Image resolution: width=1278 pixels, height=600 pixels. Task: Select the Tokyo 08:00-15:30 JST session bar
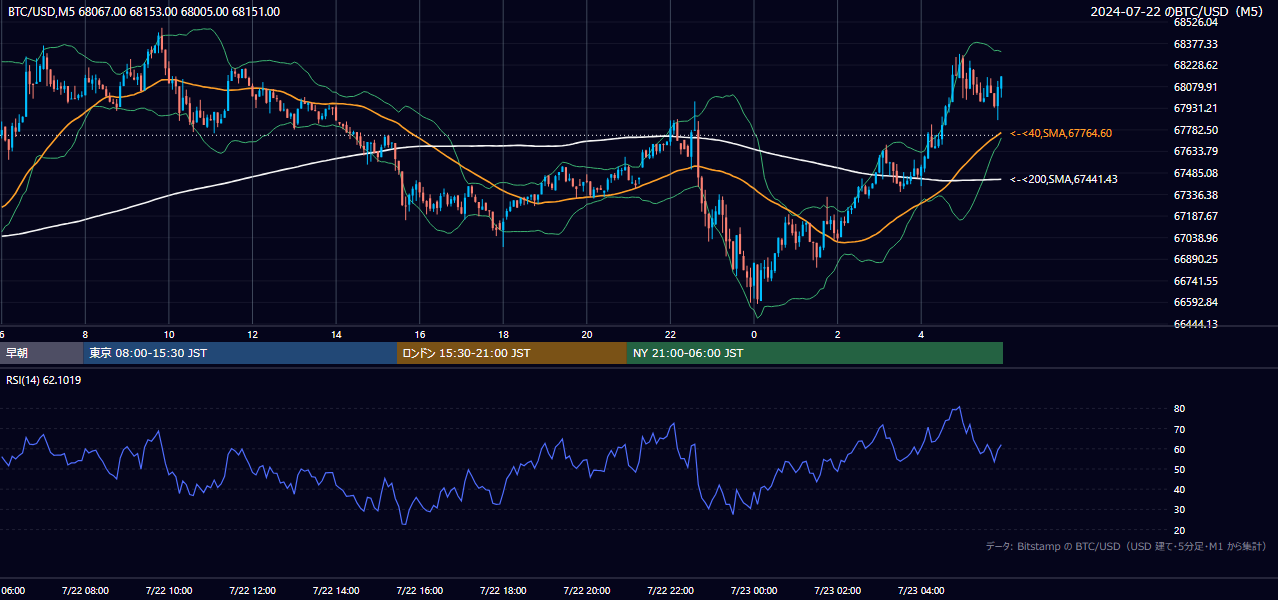click(240, 353)
